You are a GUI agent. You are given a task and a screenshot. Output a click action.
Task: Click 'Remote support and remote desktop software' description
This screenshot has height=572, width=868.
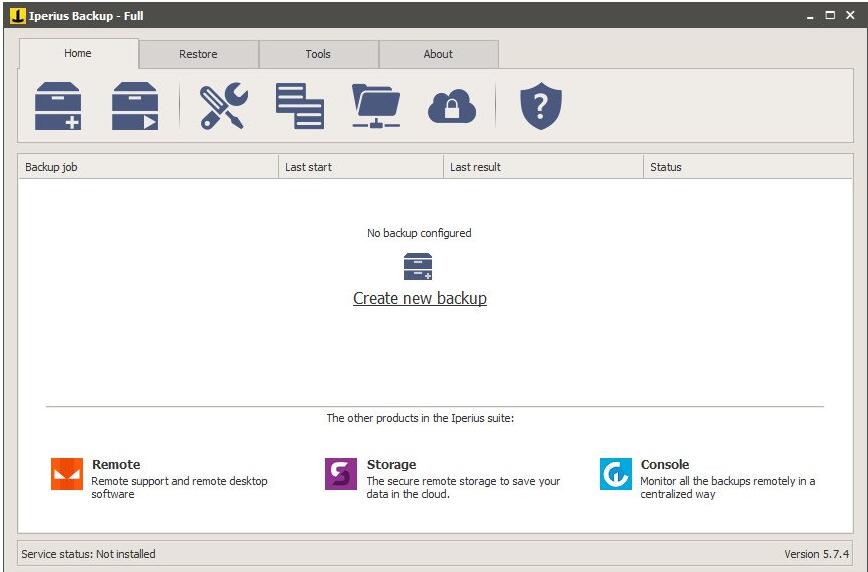click(x=179, y=487)
